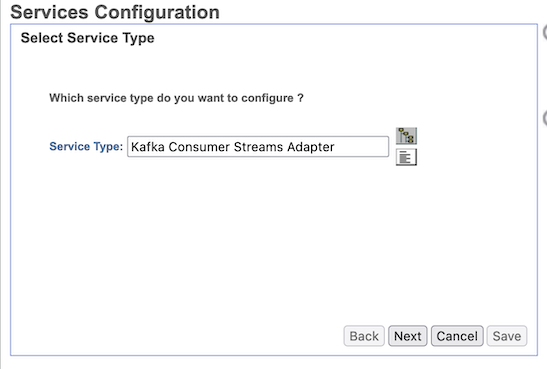This screenshot has width=547, height=369.
Task: Click the partial round icon beside the question text
Action: click(x=545, y=118)
